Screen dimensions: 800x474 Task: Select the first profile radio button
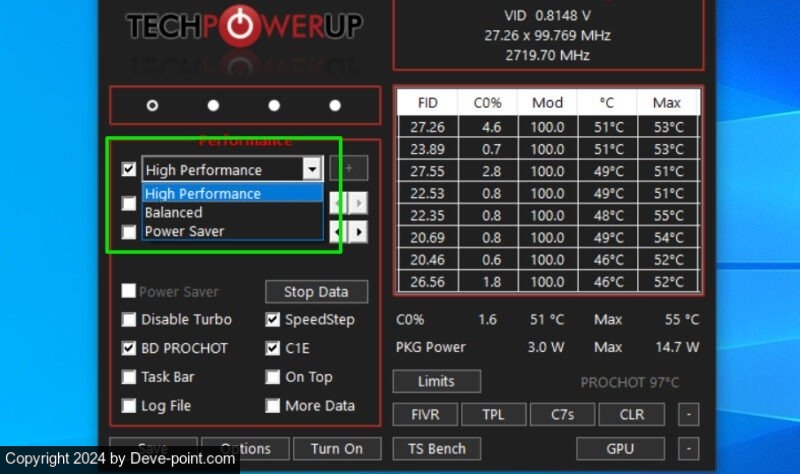[x=152, y=105]
